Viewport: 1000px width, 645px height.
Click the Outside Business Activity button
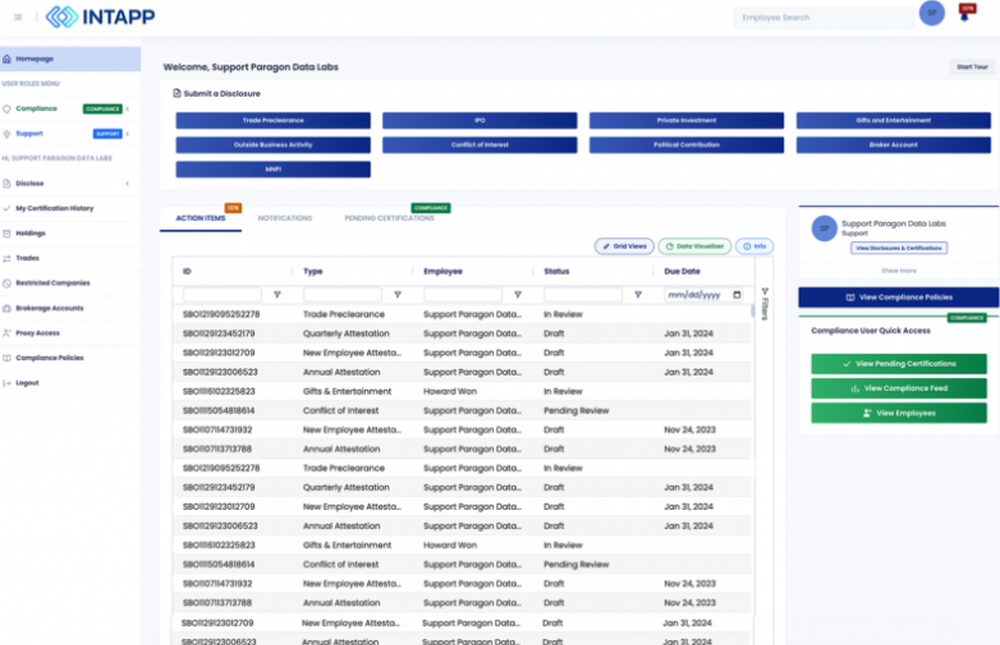click(x=273, y=145)
